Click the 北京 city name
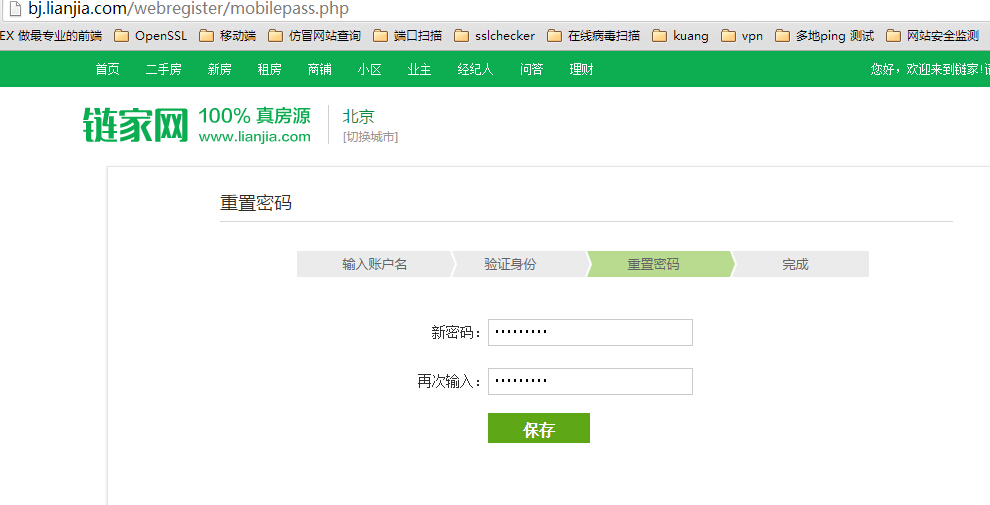Viewport: 990px width, 505px height. (x=359, y=116)
